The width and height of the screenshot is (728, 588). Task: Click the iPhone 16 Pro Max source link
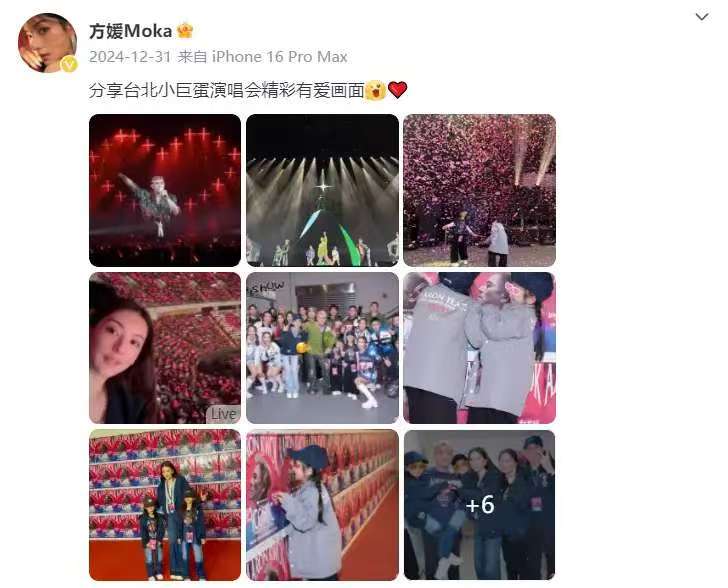coord(280,57)
